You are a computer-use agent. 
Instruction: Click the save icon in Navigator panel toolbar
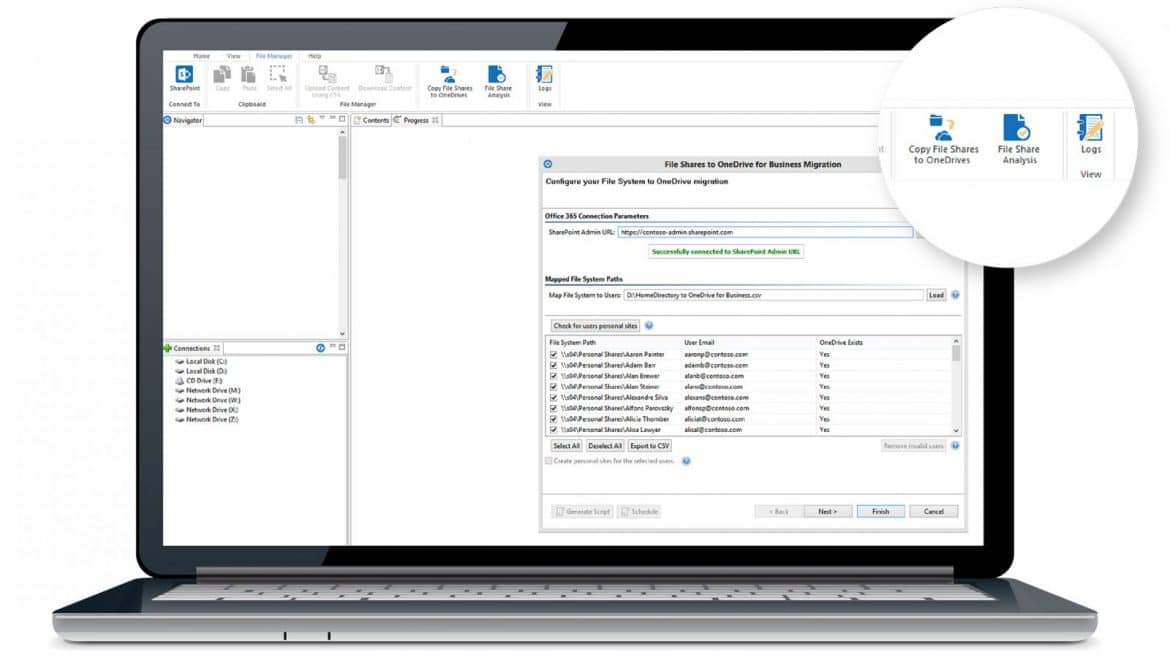(x=298, y=119)
